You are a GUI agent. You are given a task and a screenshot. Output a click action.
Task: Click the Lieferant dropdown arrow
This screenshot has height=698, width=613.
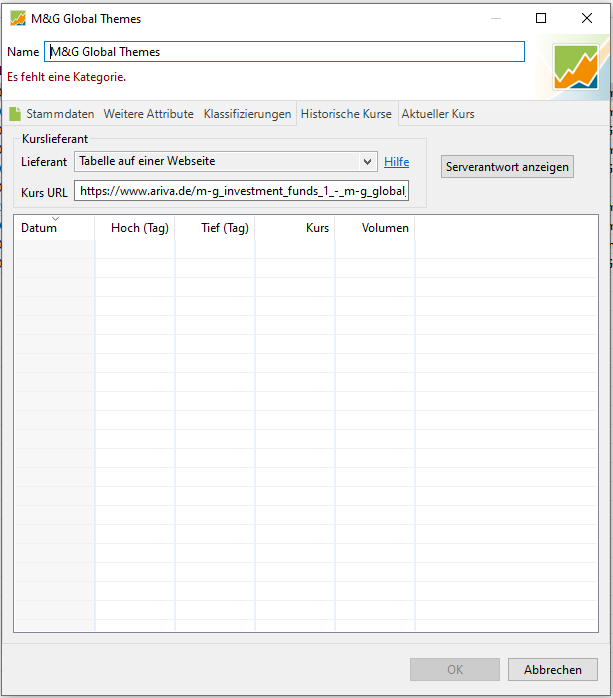[367, 162]
